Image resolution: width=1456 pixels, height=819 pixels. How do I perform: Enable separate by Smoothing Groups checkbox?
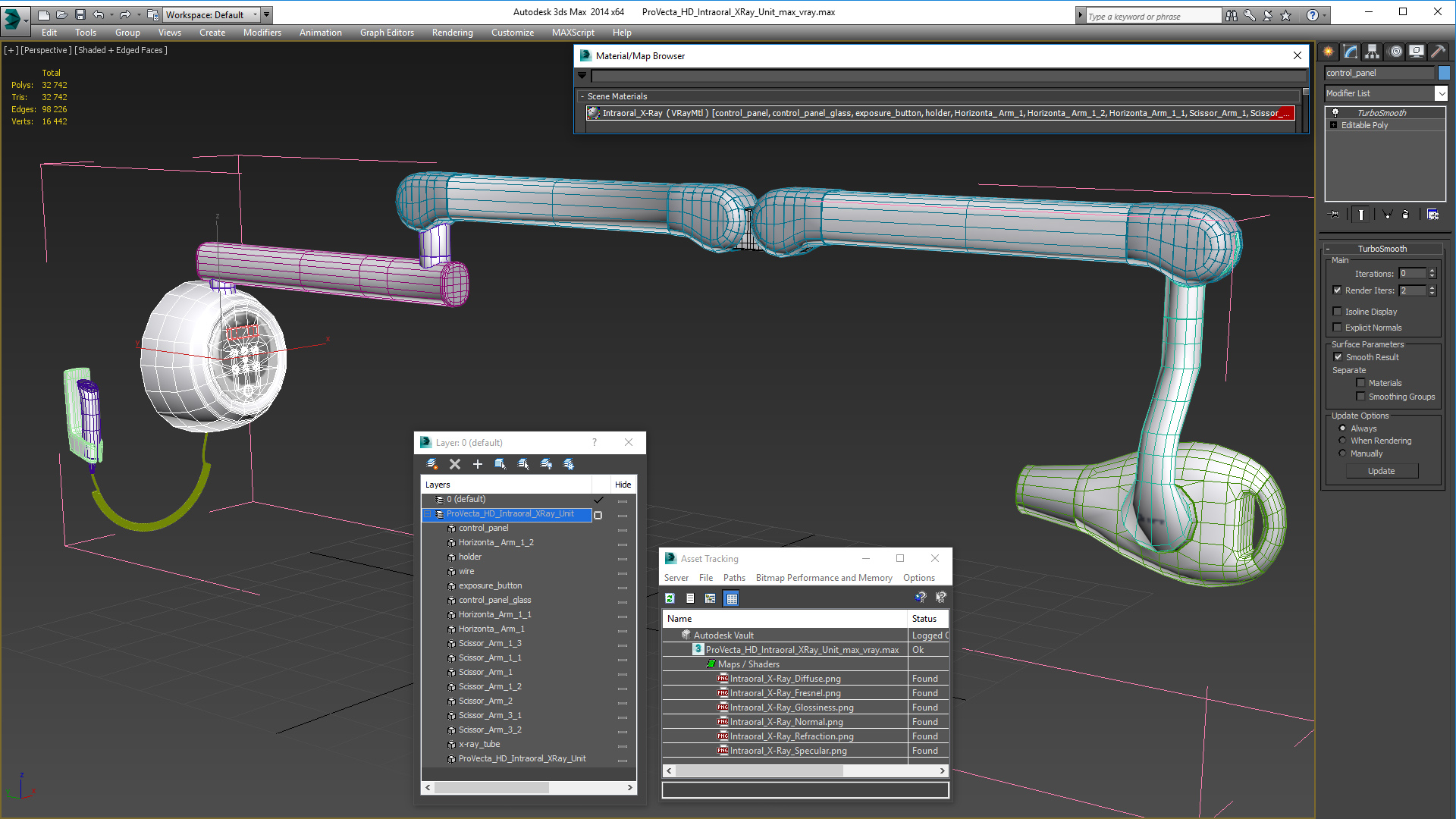[1361, 396]
